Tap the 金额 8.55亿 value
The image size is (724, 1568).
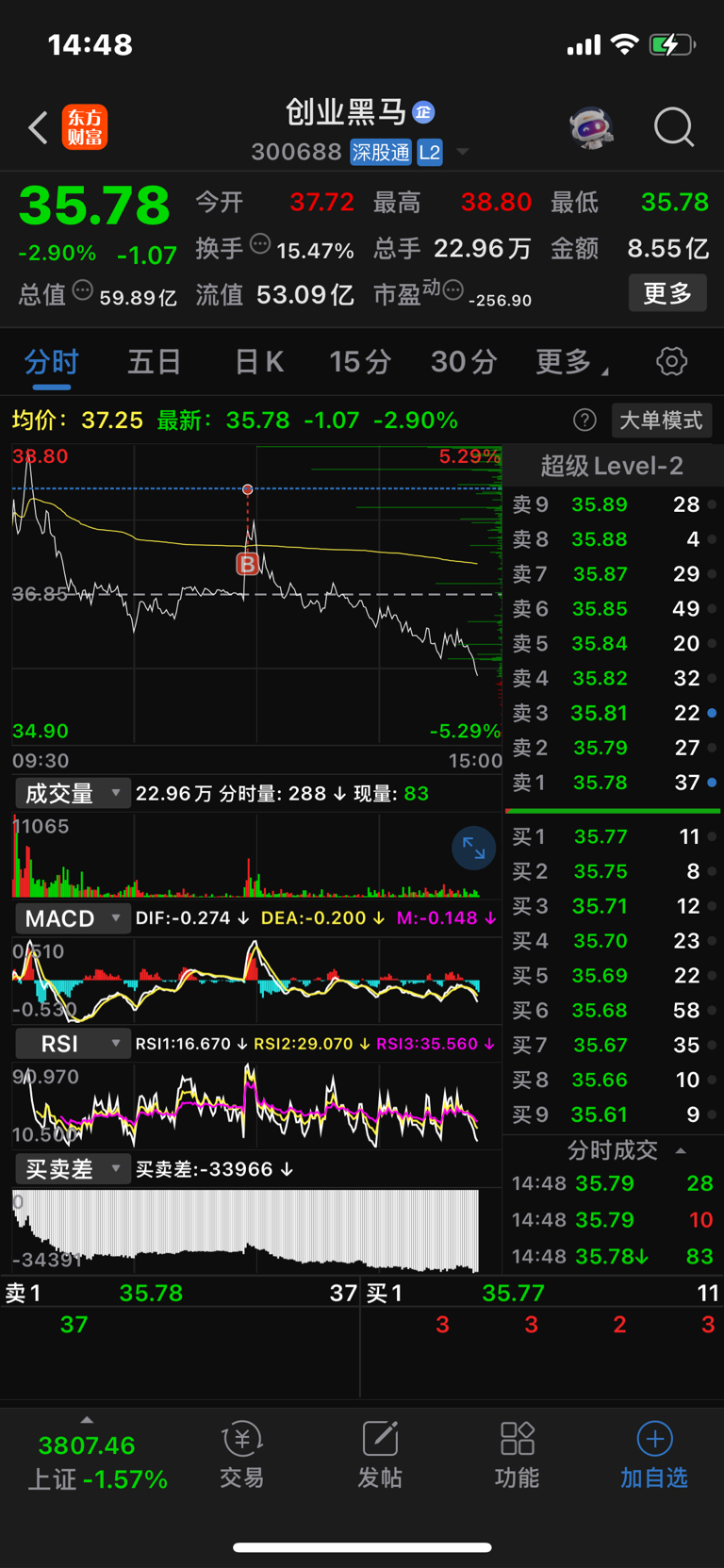point(668,248)
